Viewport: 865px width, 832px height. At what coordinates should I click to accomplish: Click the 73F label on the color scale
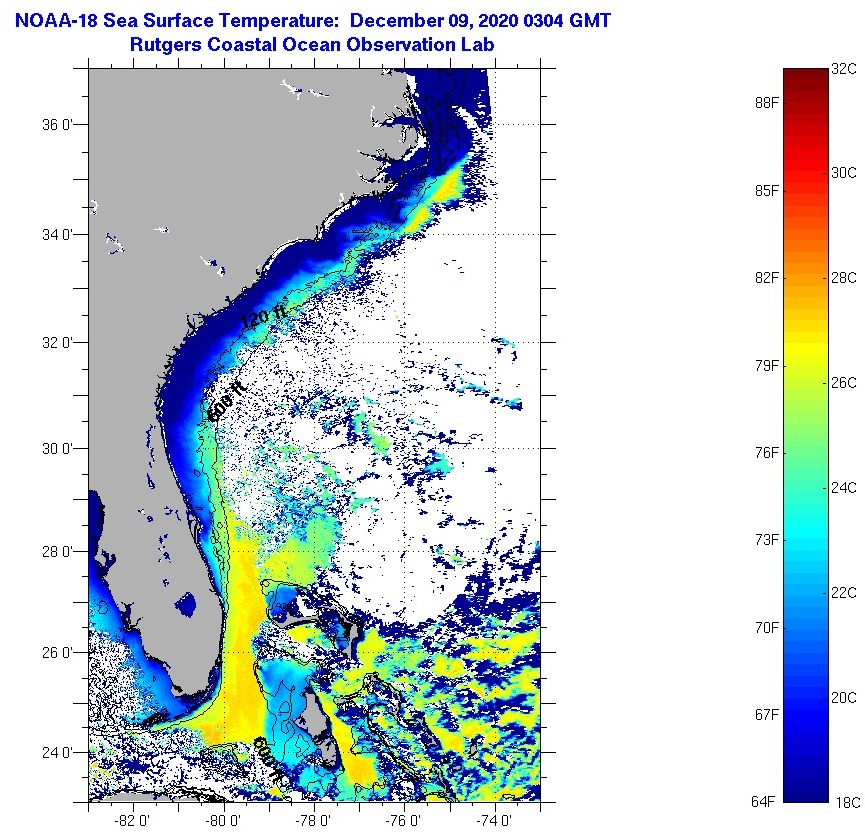767,540
